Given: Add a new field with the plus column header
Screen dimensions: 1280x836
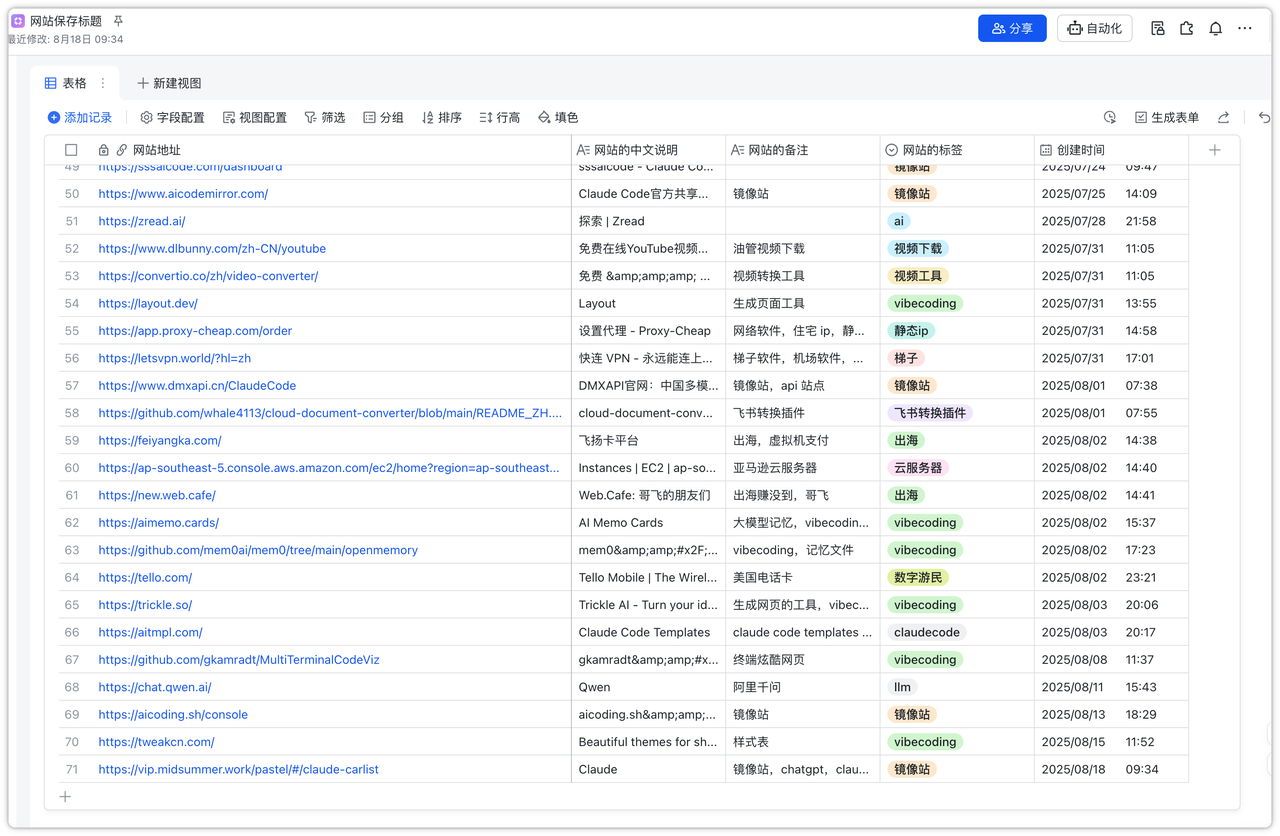Looking at the screenshot, I should (1214, 150).
